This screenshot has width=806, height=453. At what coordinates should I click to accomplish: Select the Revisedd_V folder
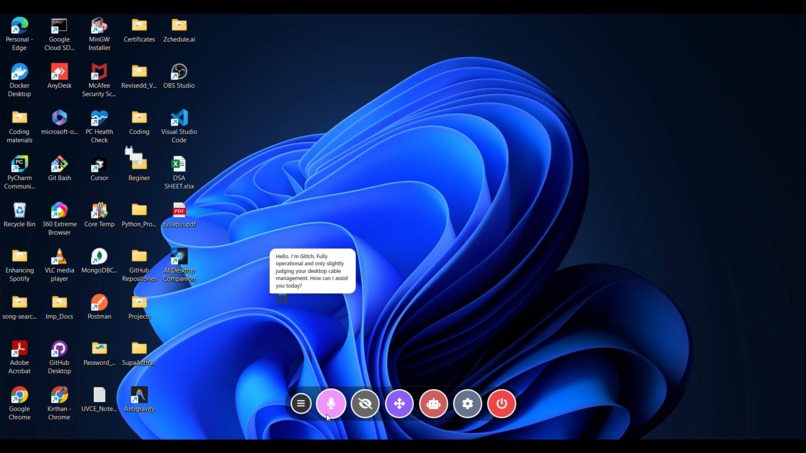pos(139,76)
